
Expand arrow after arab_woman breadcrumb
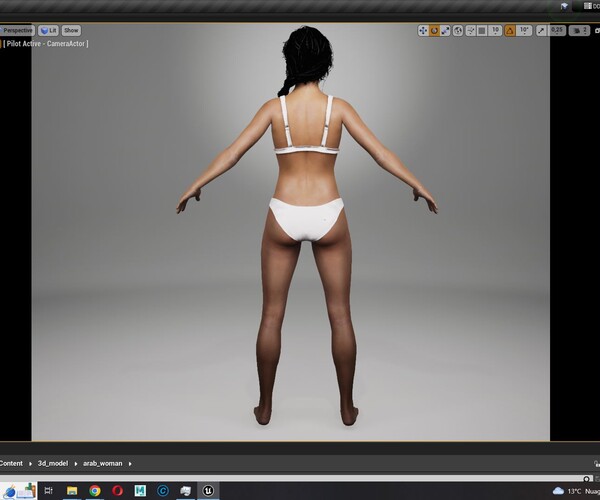click(x=130, y=464)
